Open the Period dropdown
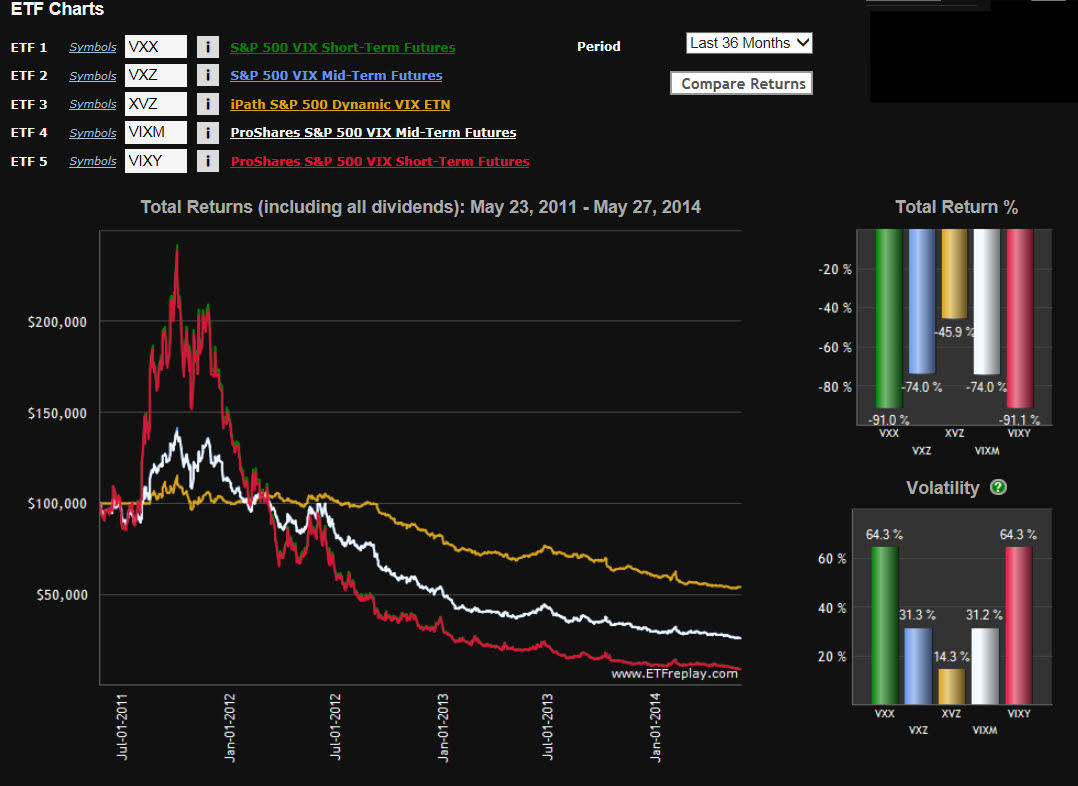The image size is (1078, 786). point(749,43)
